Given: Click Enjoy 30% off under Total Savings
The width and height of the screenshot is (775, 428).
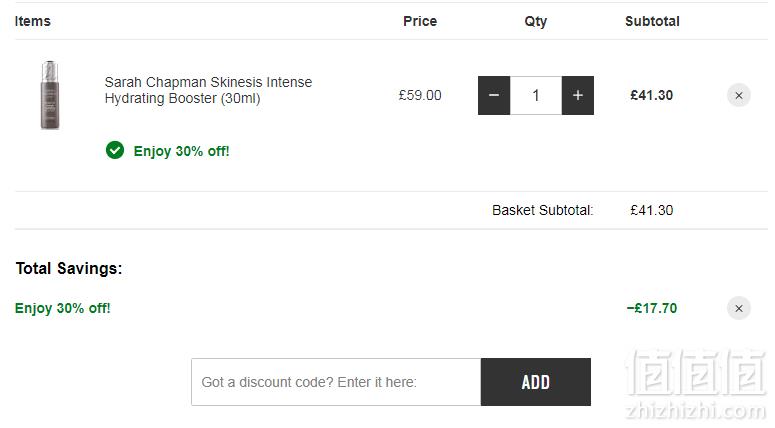Looking at the screenshot, I should [x=63, y=308].
